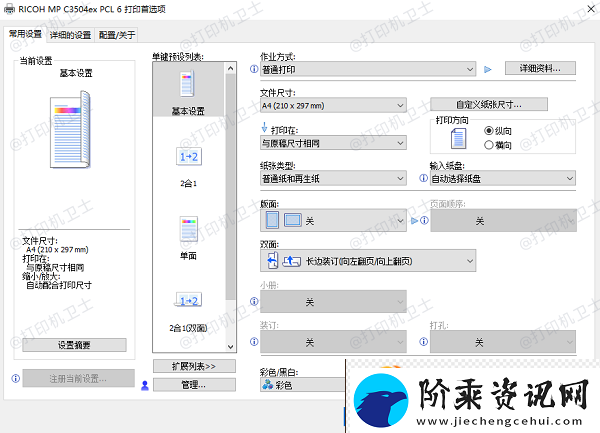
Task: Click info icon beside 注册当前设置 button
Action: (x=16, y=379)
